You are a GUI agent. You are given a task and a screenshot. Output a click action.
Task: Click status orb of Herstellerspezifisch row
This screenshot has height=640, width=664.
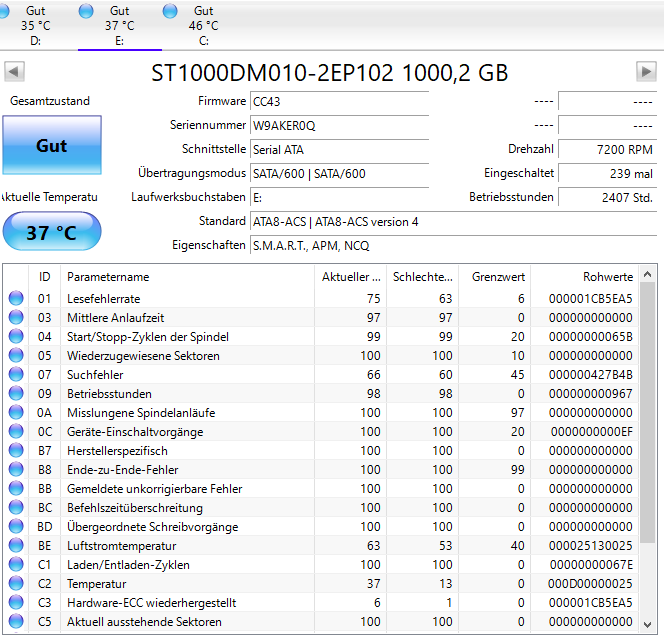pos(16,450)
